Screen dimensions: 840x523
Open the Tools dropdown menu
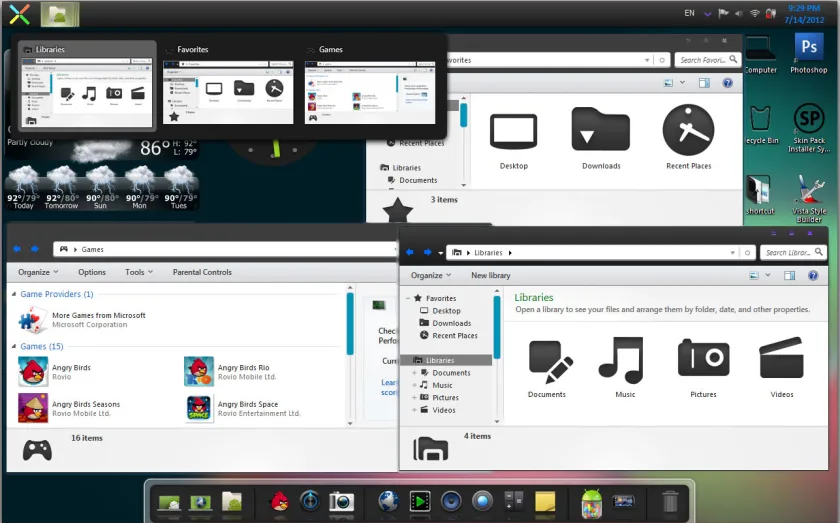pyautogui.click(x=139, y=272)
